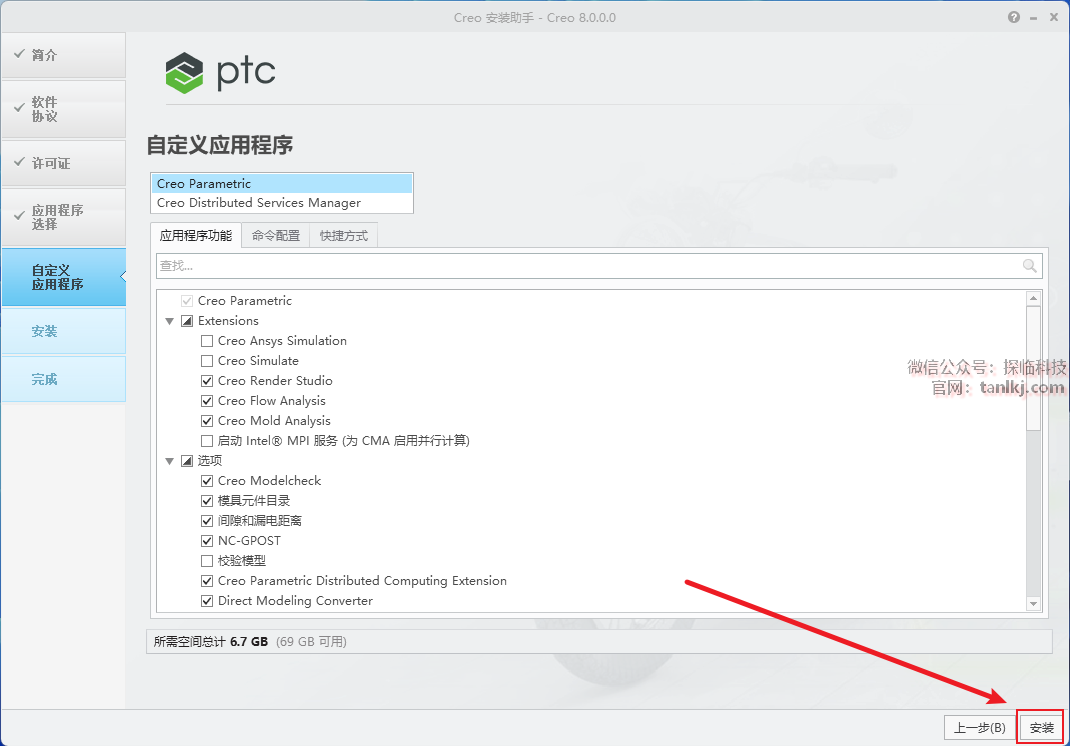Screen dimensions: 1070x746
Task: Switch to 应用程序功能 tab
Action: point(196,235)
